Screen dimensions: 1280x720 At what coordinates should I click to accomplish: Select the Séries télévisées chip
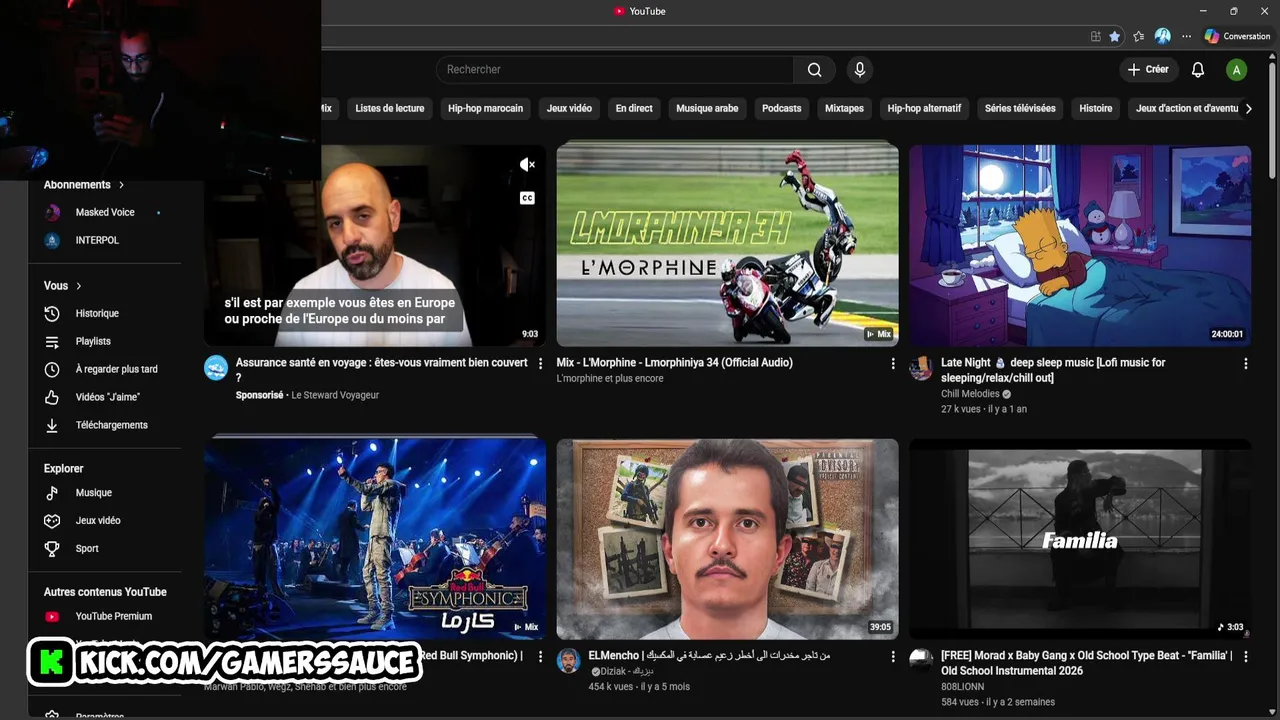(x=1020, y=108)
